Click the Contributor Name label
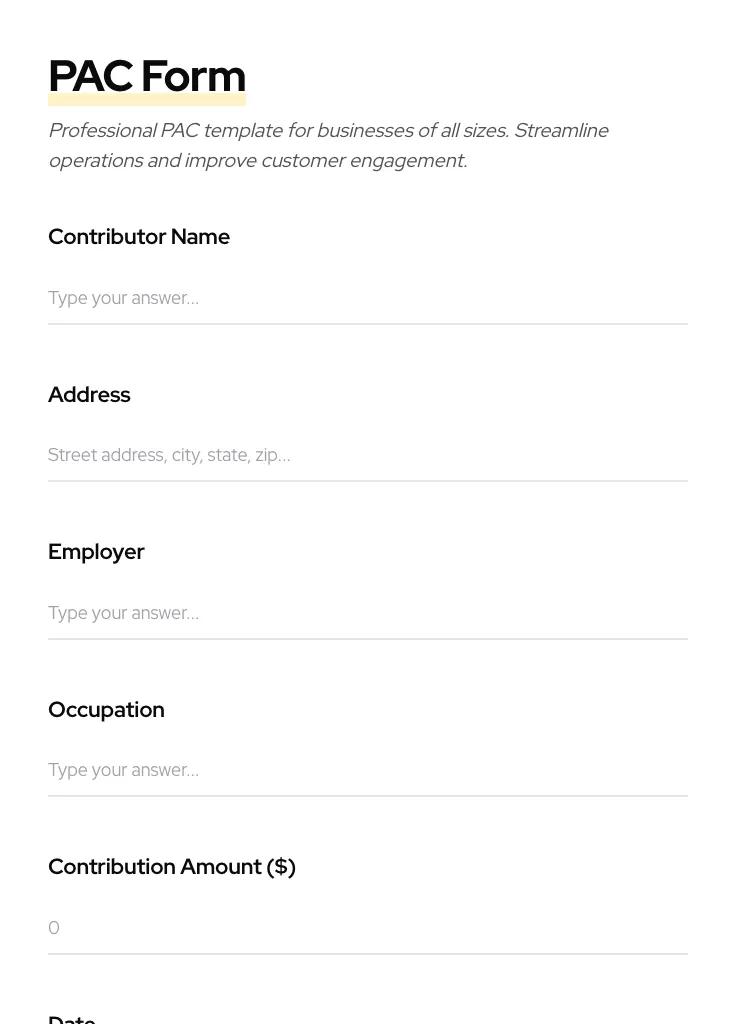 139,237
